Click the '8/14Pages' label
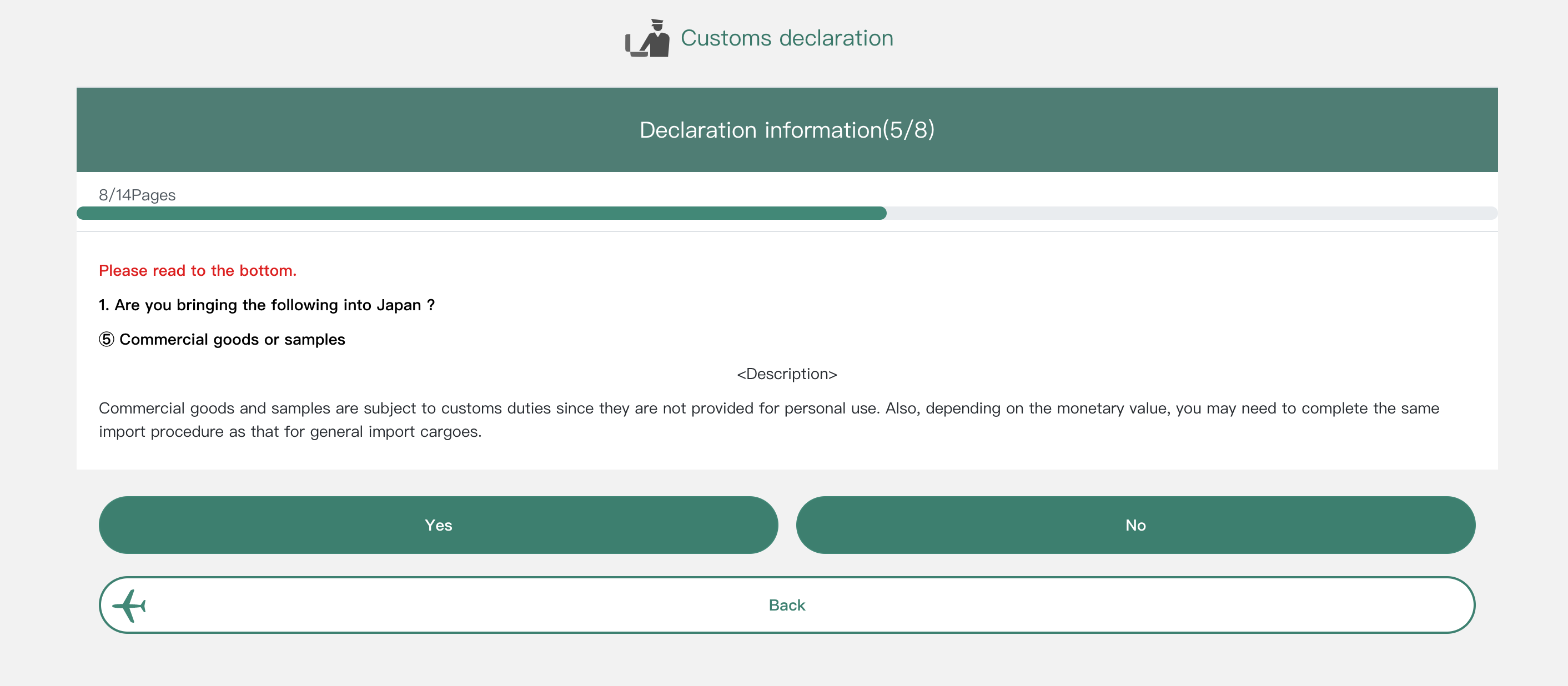 click(137, 195)
